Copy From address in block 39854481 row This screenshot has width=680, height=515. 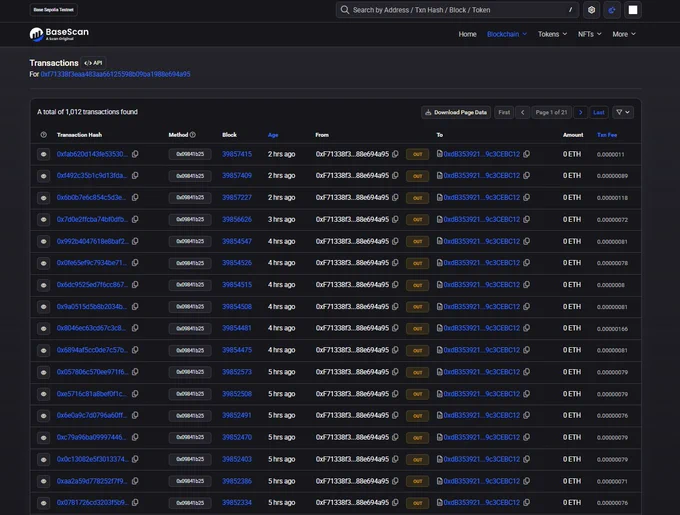click(x=395, y=328)
